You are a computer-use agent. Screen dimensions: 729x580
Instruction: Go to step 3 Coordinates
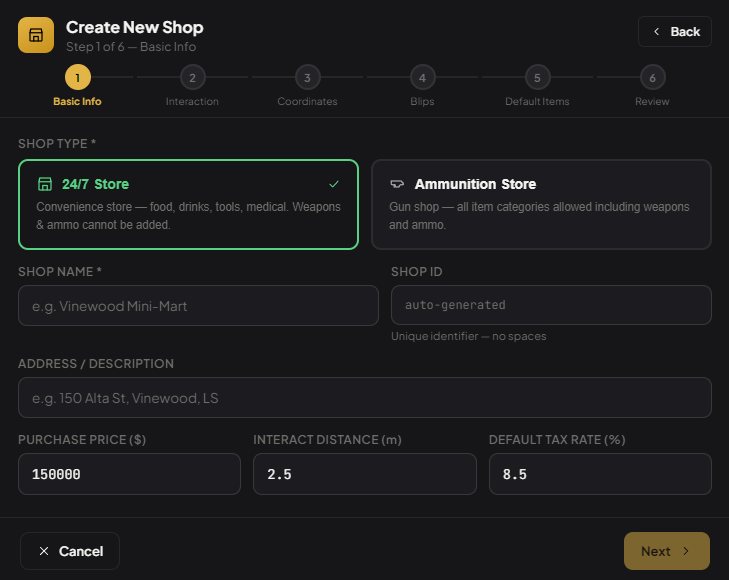click(307, 77)
